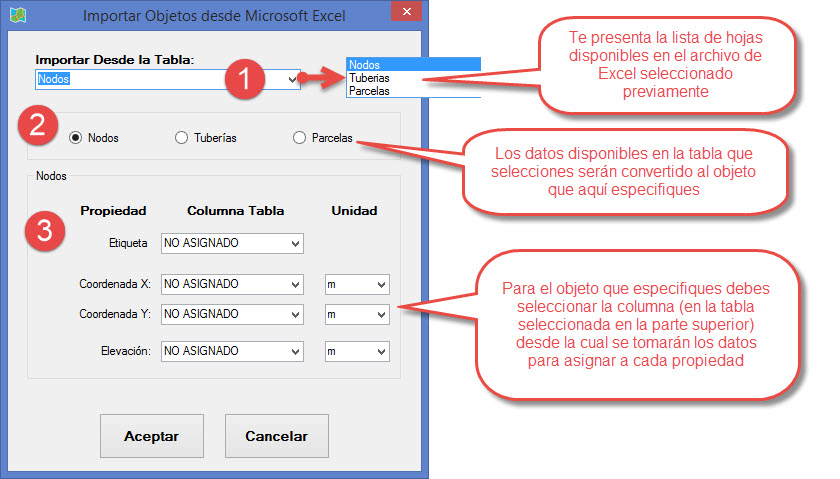
Task: Click the Aceptar button
Action: (x=152, y=436)
